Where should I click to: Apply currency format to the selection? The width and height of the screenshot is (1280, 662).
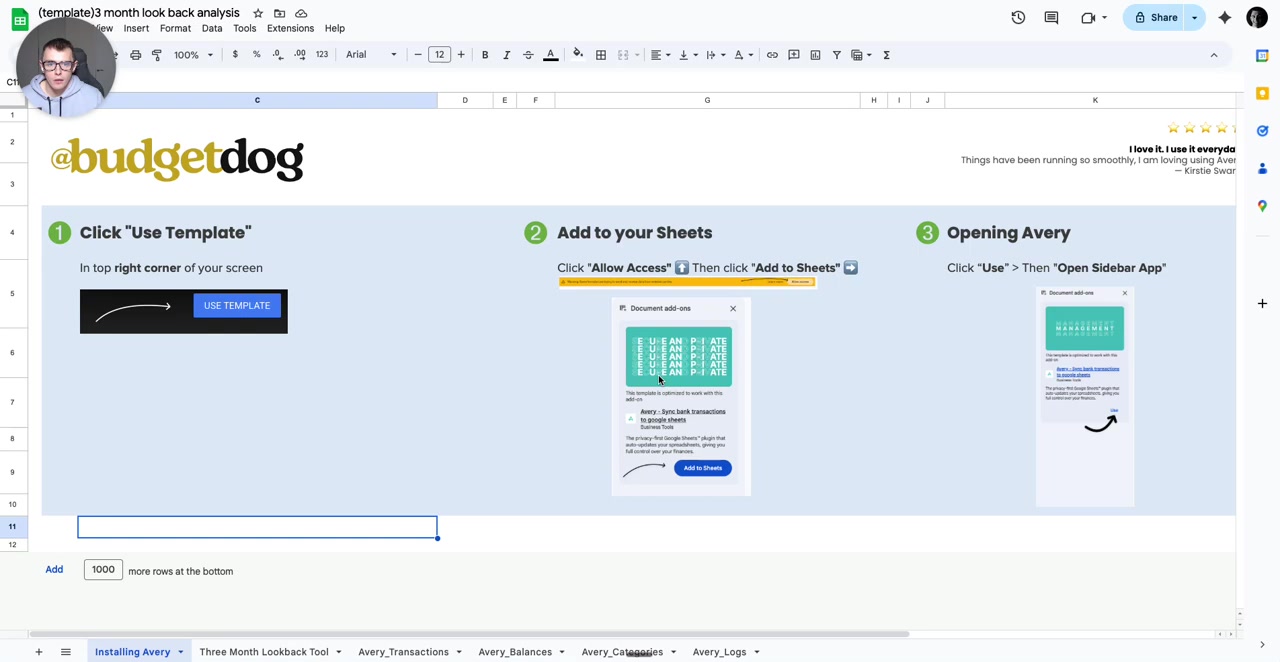pos(234,54)
